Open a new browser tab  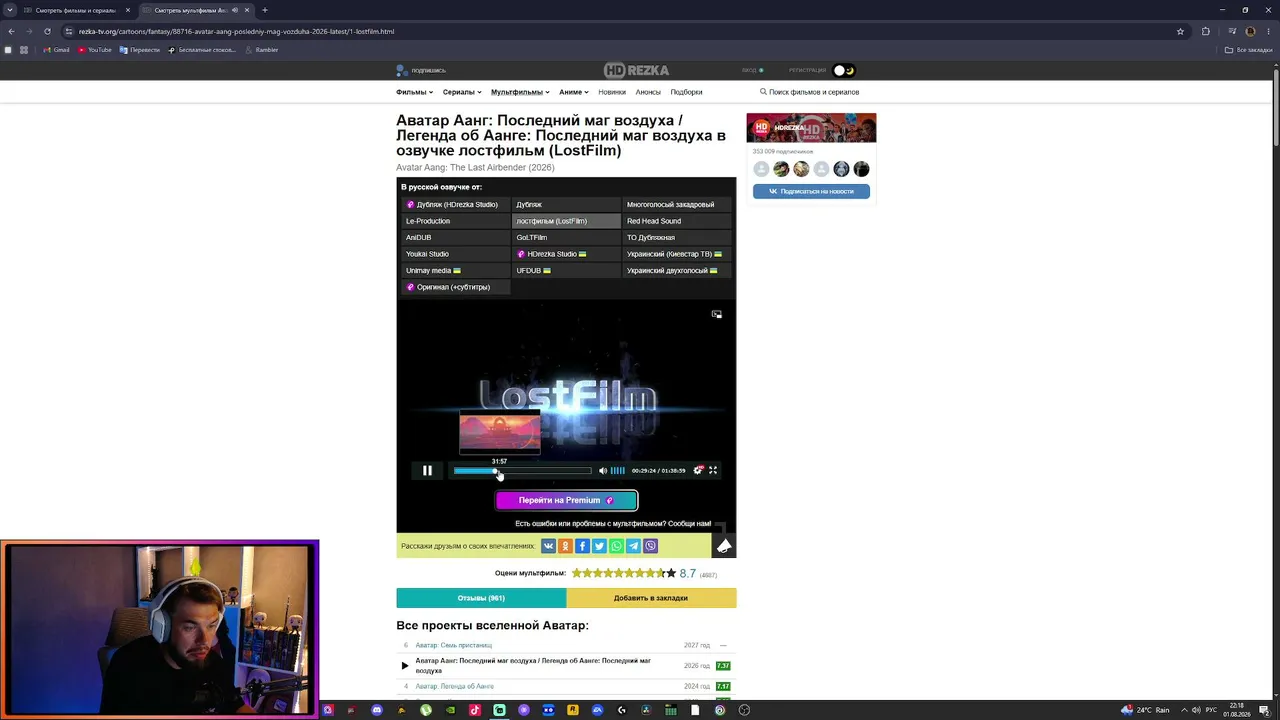[x=265, y=10]
